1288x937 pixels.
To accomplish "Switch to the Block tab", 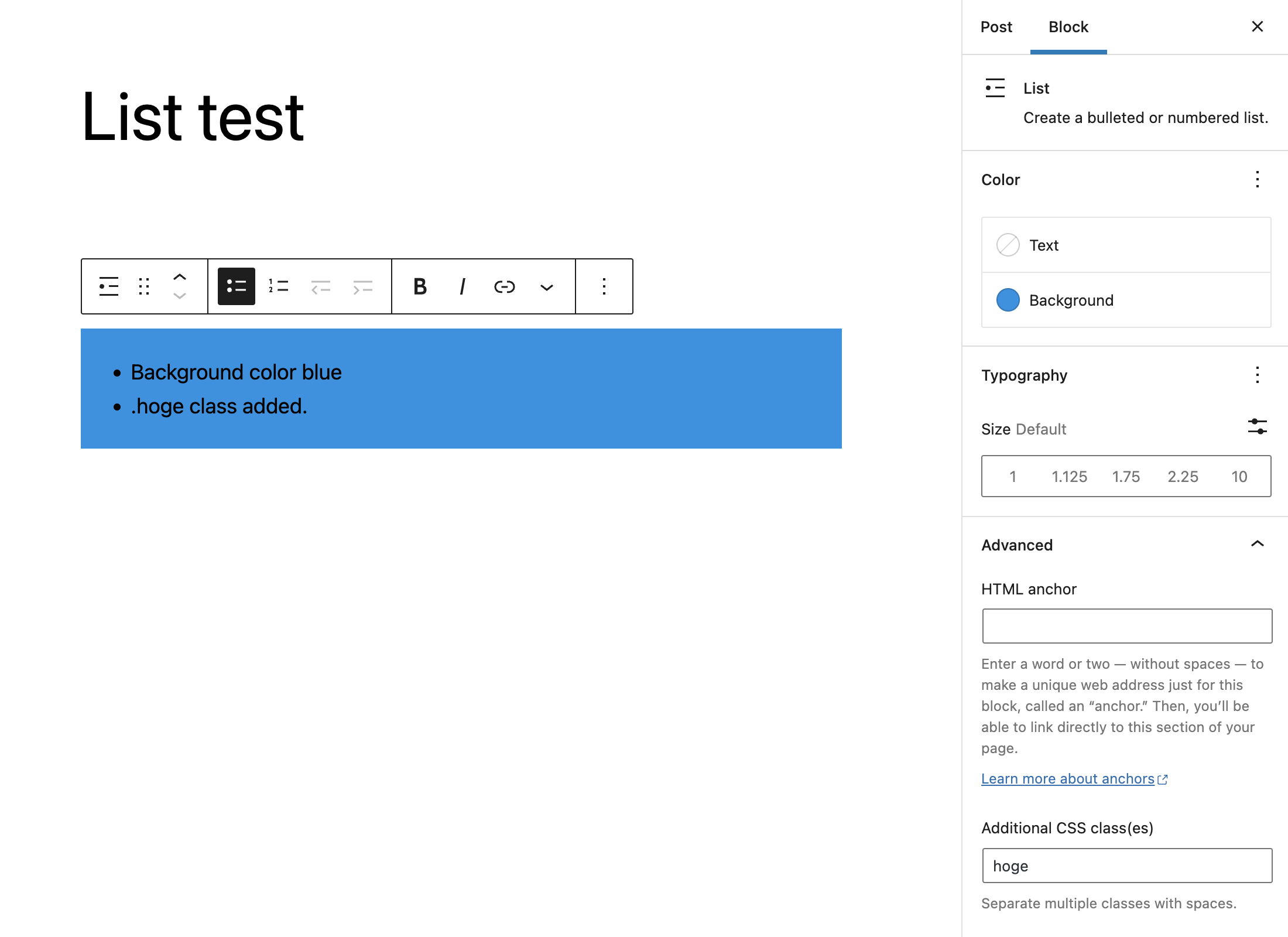I will click(1068, 27).
